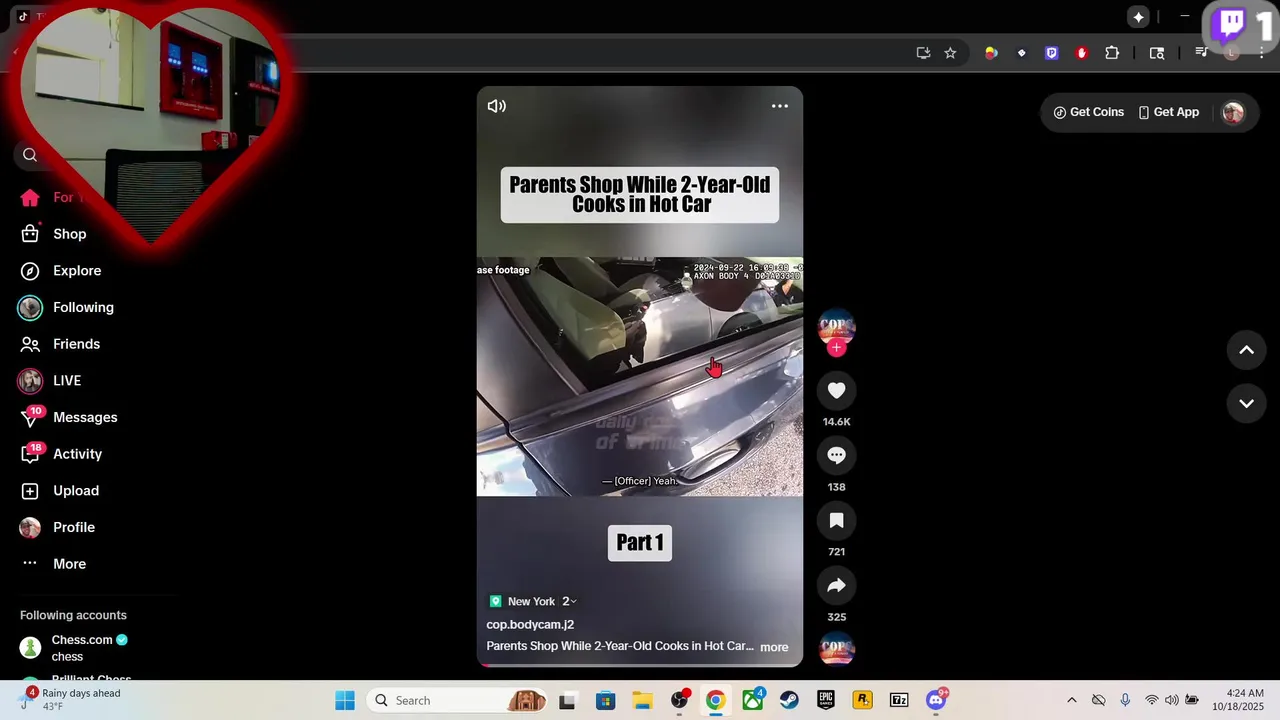The image size is (1280, 720).
Task: Open the comments with 138 count
Action: click(837, 456)
